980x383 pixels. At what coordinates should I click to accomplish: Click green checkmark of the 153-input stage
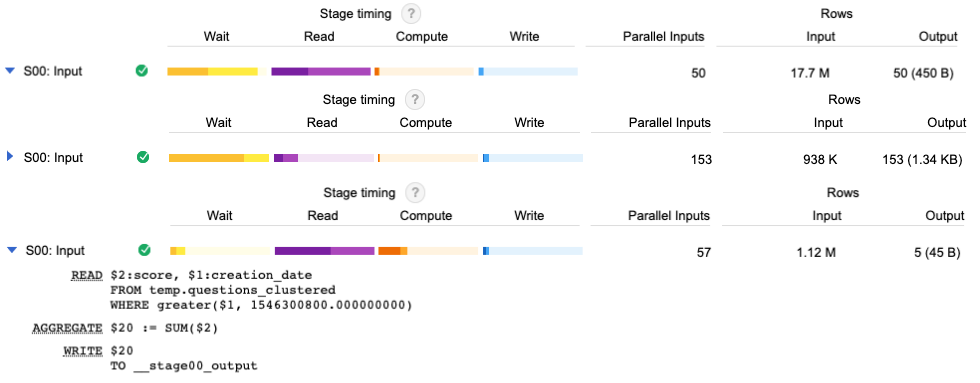(143, 157)
